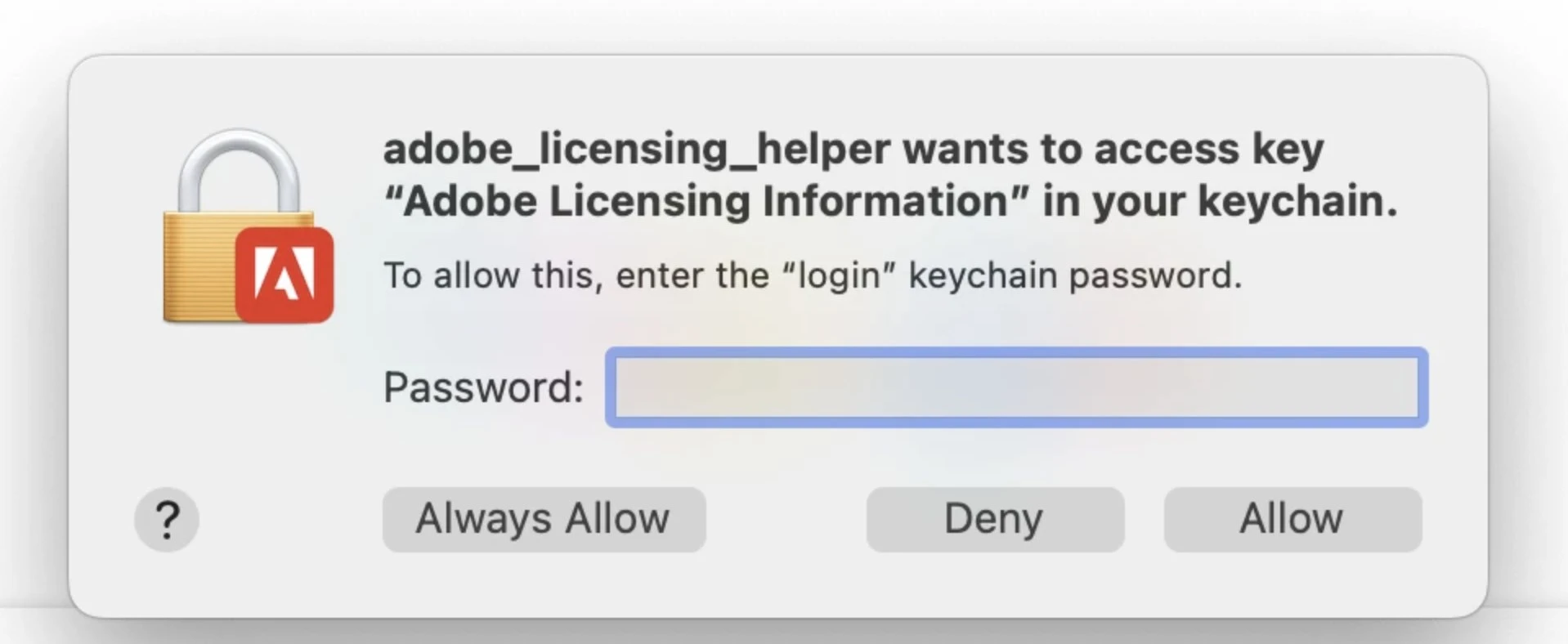Click the "Adobe Licensing Information" key name
Image resolution: width=1568 pixels, height=644 pixels.
click(x=707, y=201)
